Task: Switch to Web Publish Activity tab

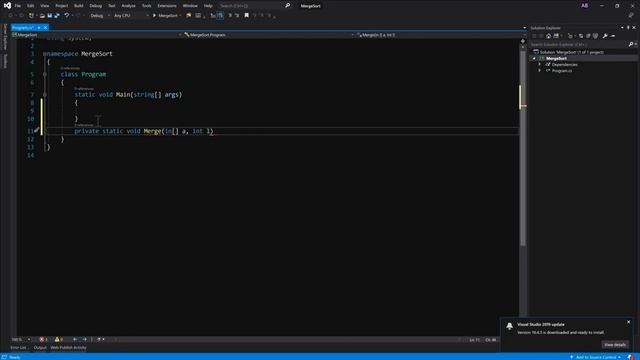Action: tap(68, 348)
